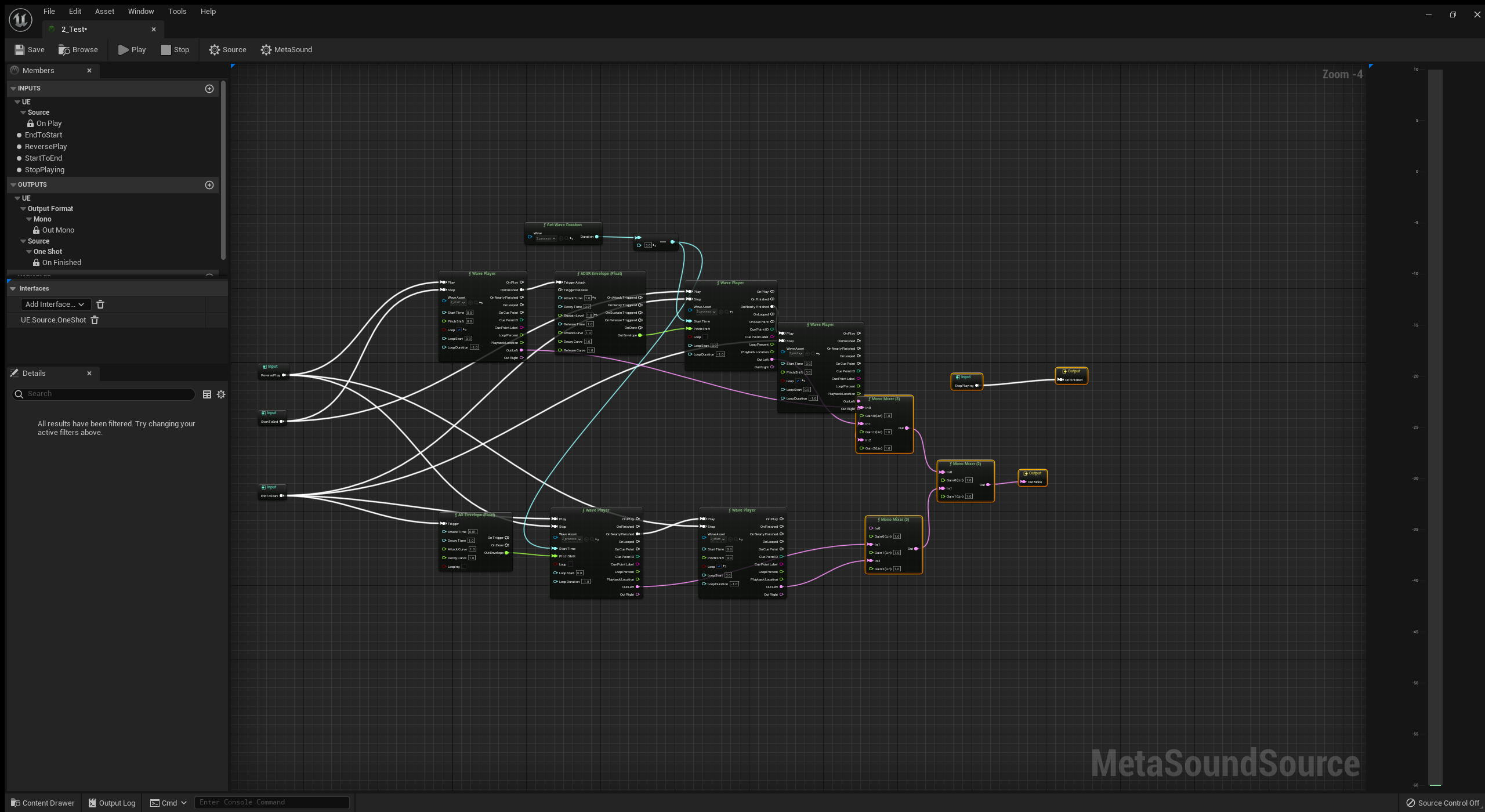Screen dimensions: 1485x812
Task: Open the Edit menu
Action: coord(75,12)
